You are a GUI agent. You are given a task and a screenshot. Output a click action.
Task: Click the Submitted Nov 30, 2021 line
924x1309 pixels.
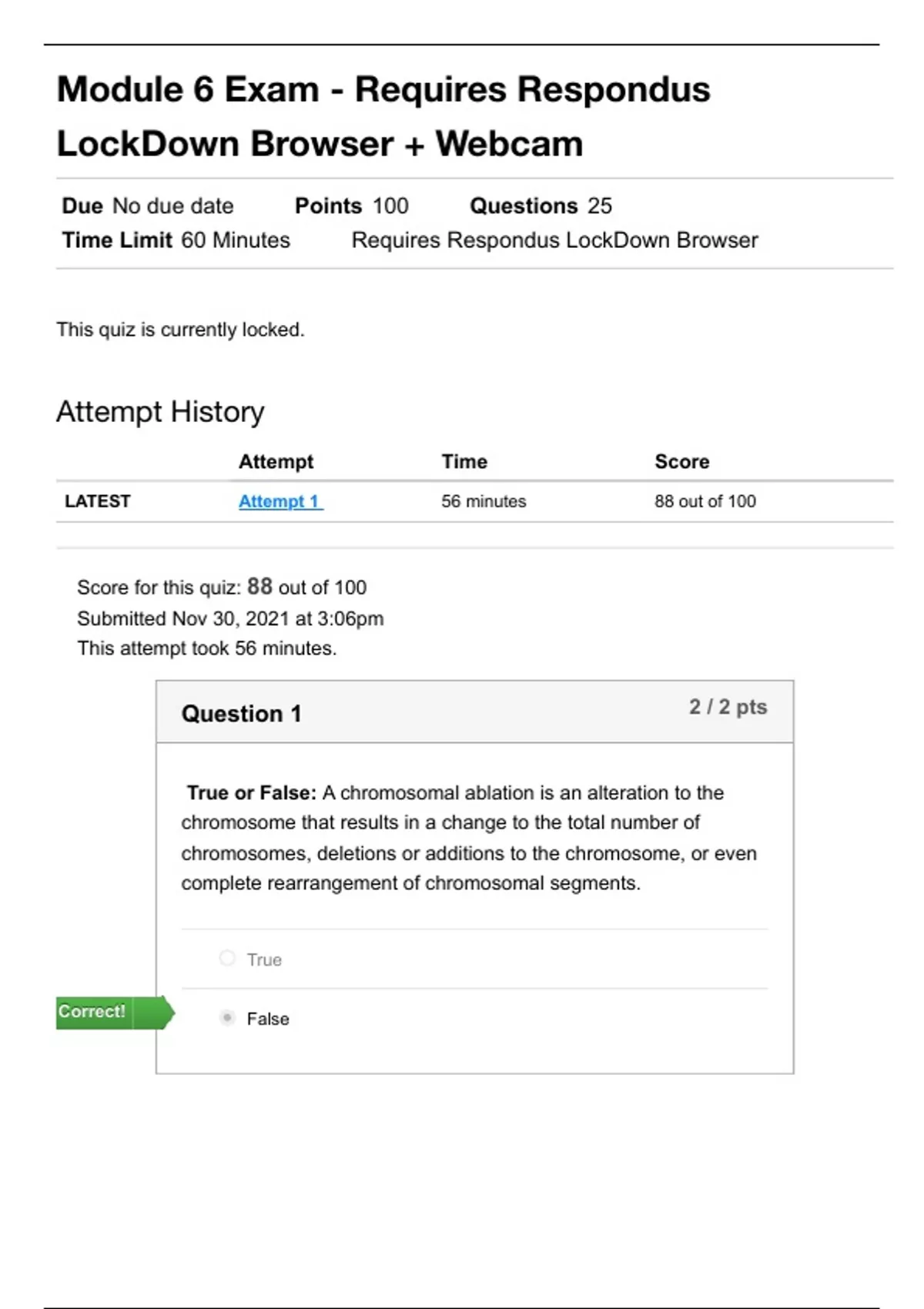[230, 618]
